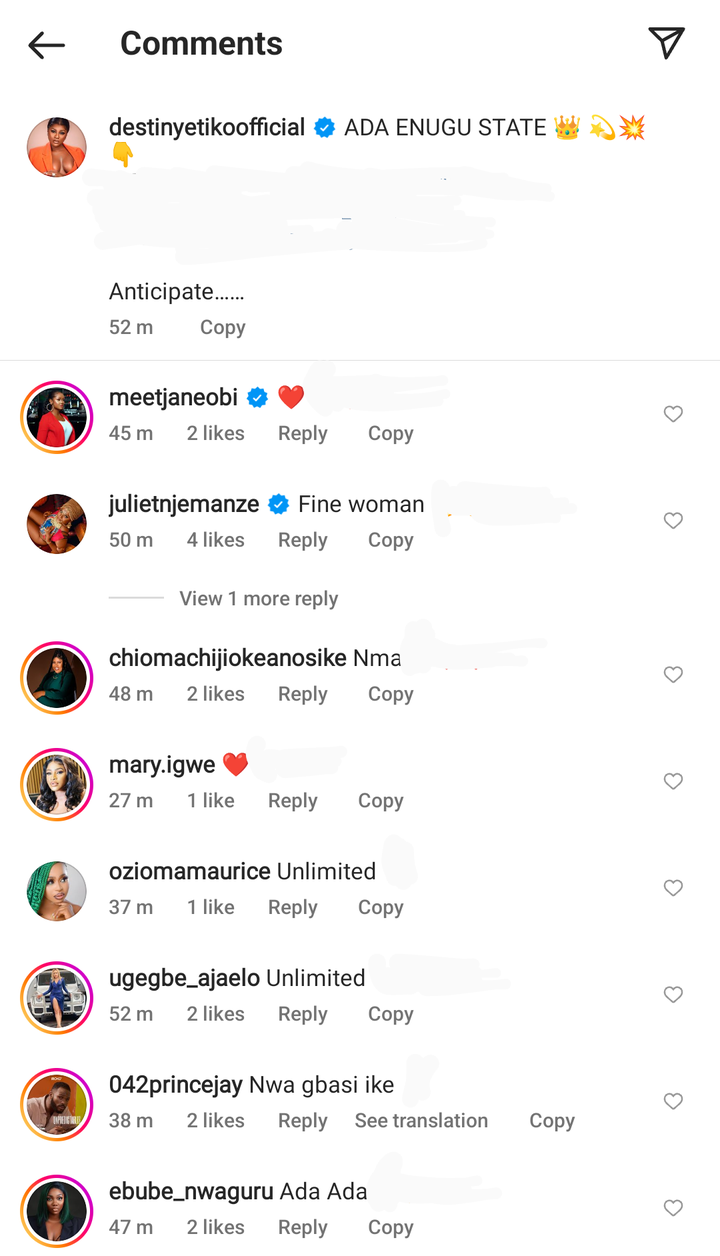
Task: Like ebube_nwaguru's Ada Ada comment
Action: 673,1208
